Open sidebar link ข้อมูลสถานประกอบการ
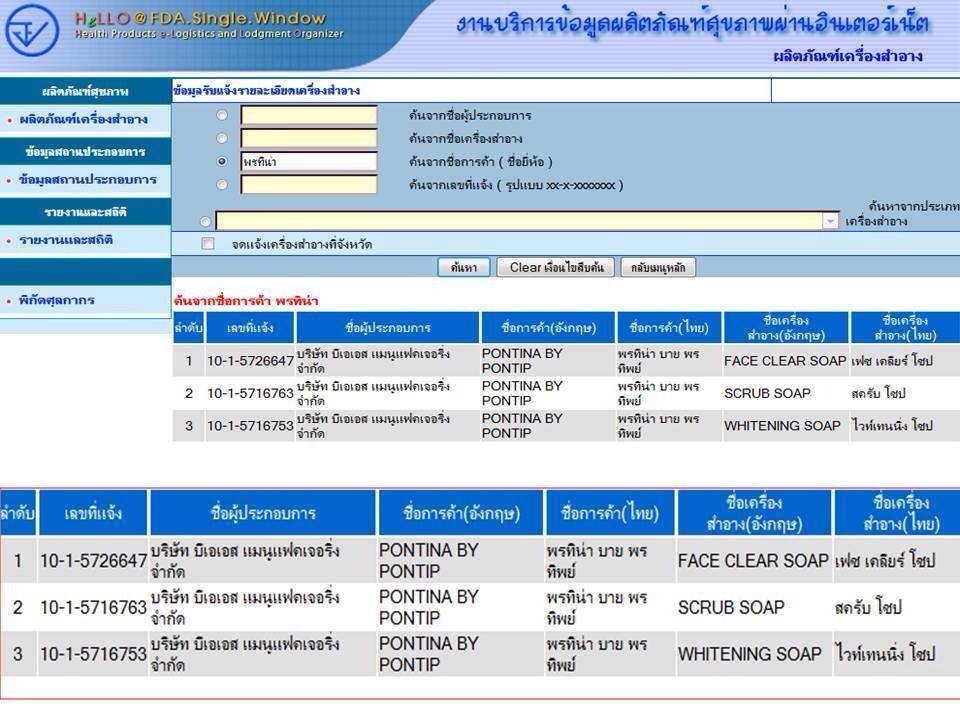 [88, 179]
